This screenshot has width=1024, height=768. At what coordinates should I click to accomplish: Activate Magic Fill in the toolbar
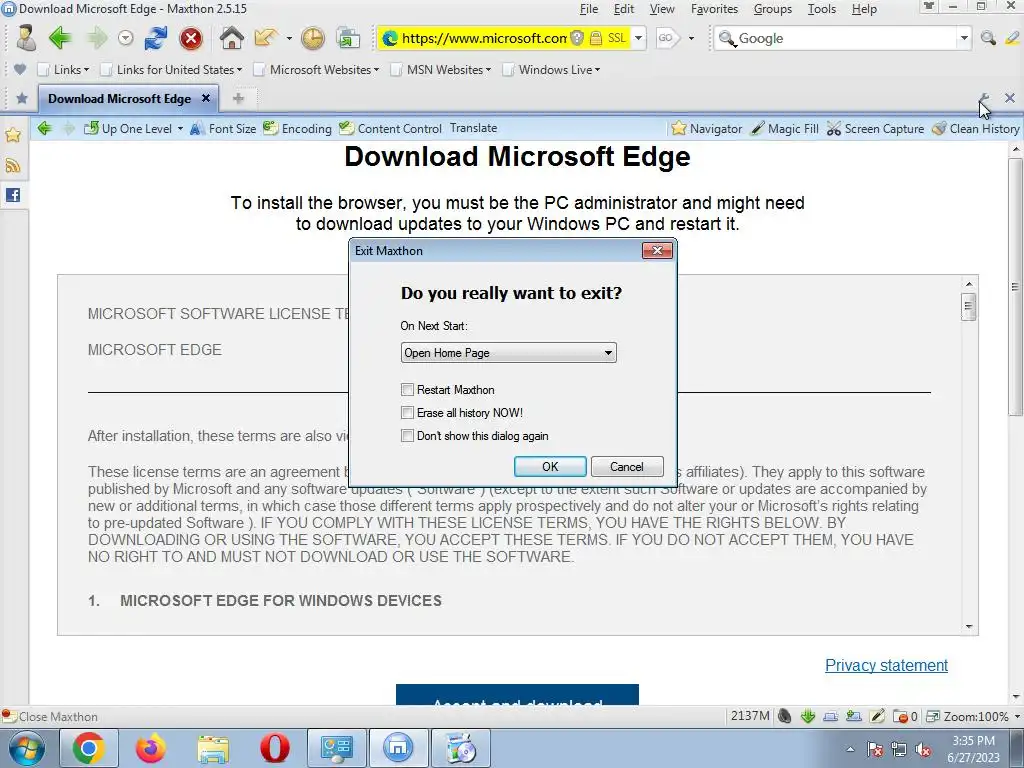tap(785, 129)
